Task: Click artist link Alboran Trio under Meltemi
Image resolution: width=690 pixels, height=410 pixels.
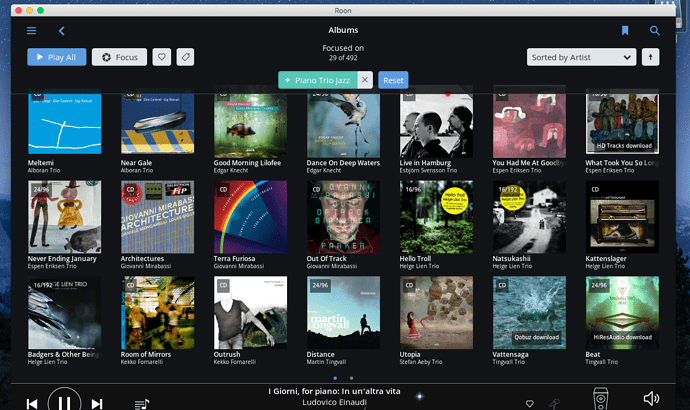Action: (44, 170)
